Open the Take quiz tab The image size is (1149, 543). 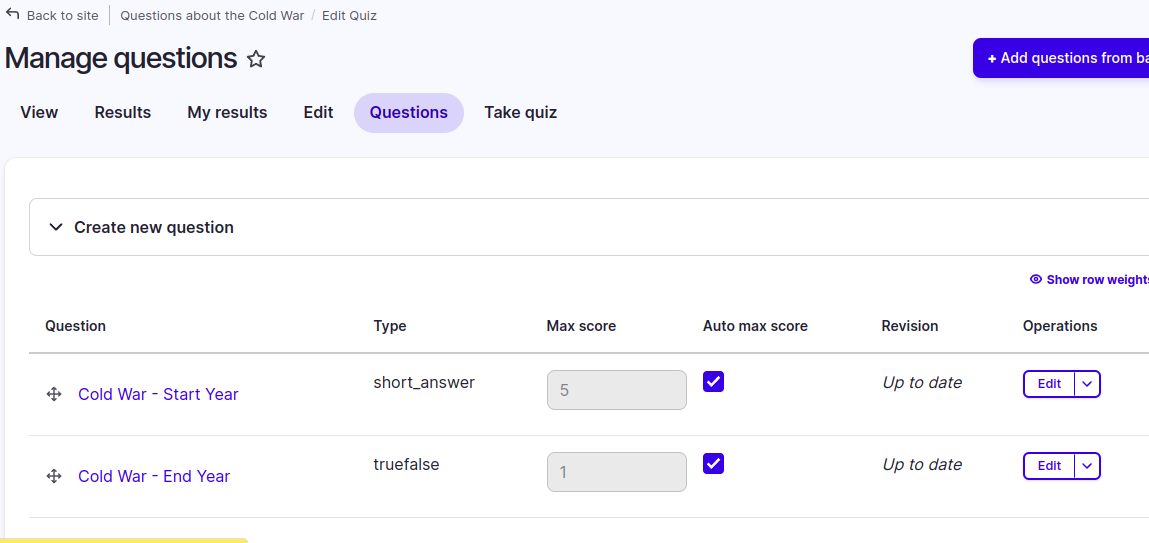pyautogui.click(x=520, y=113)
